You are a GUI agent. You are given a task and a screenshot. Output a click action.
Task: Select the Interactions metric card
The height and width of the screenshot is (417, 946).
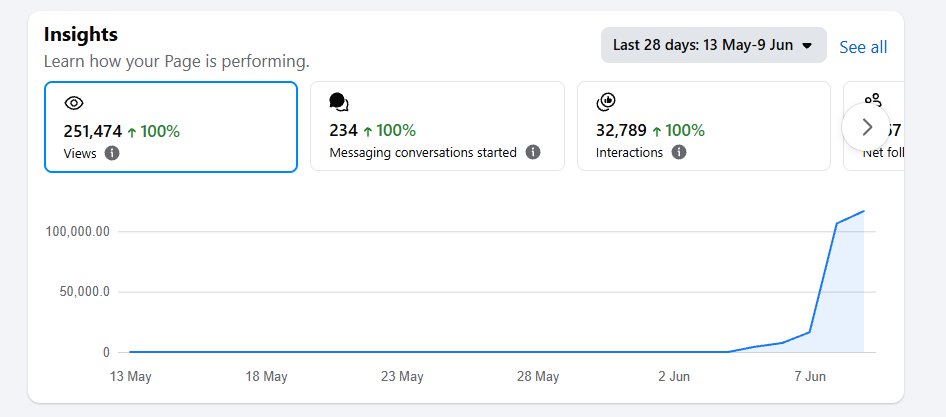704,126
